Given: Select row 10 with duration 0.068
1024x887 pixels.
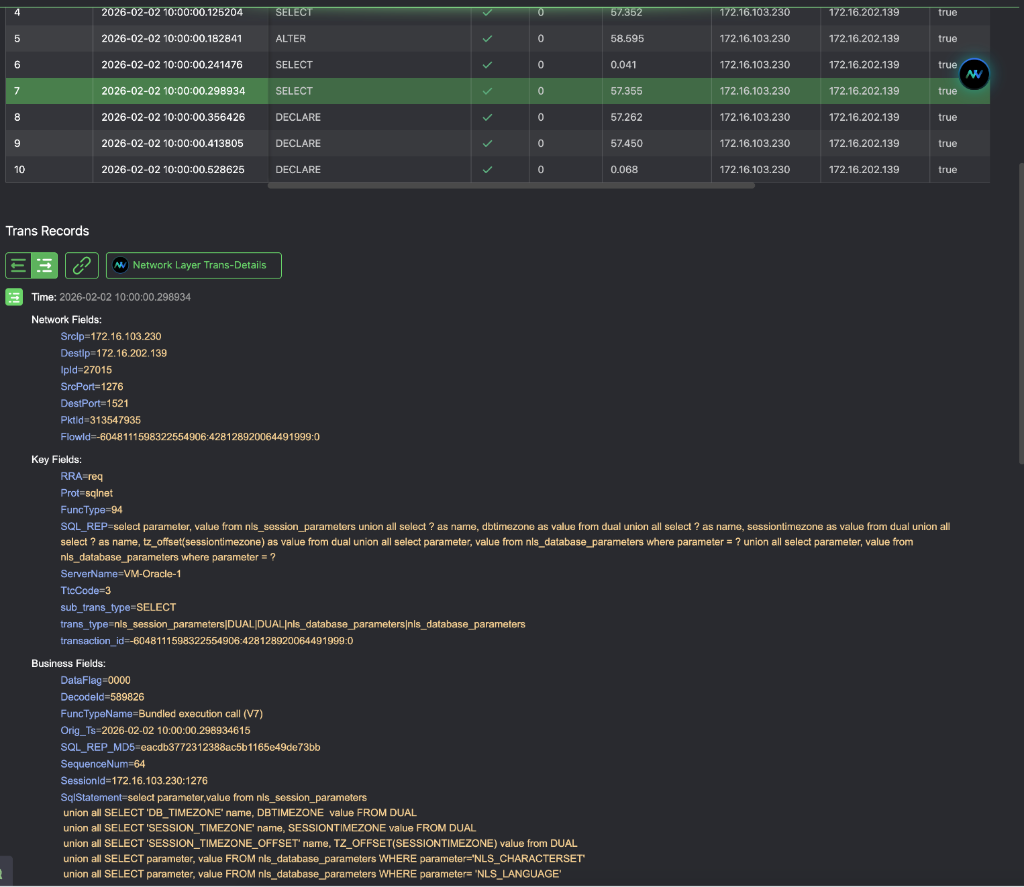Looking at the screenshot, I should pyautogui.click(x=498, y=169).
